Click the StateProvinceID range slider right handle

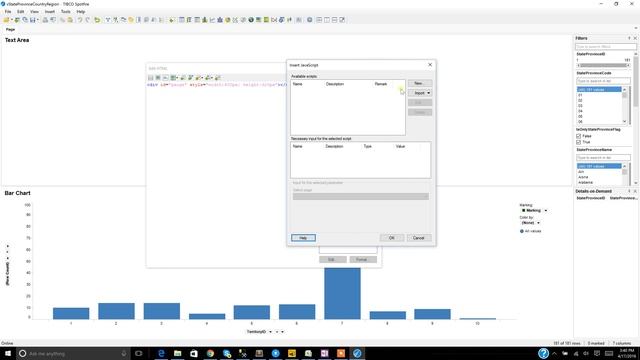(628, 65)
